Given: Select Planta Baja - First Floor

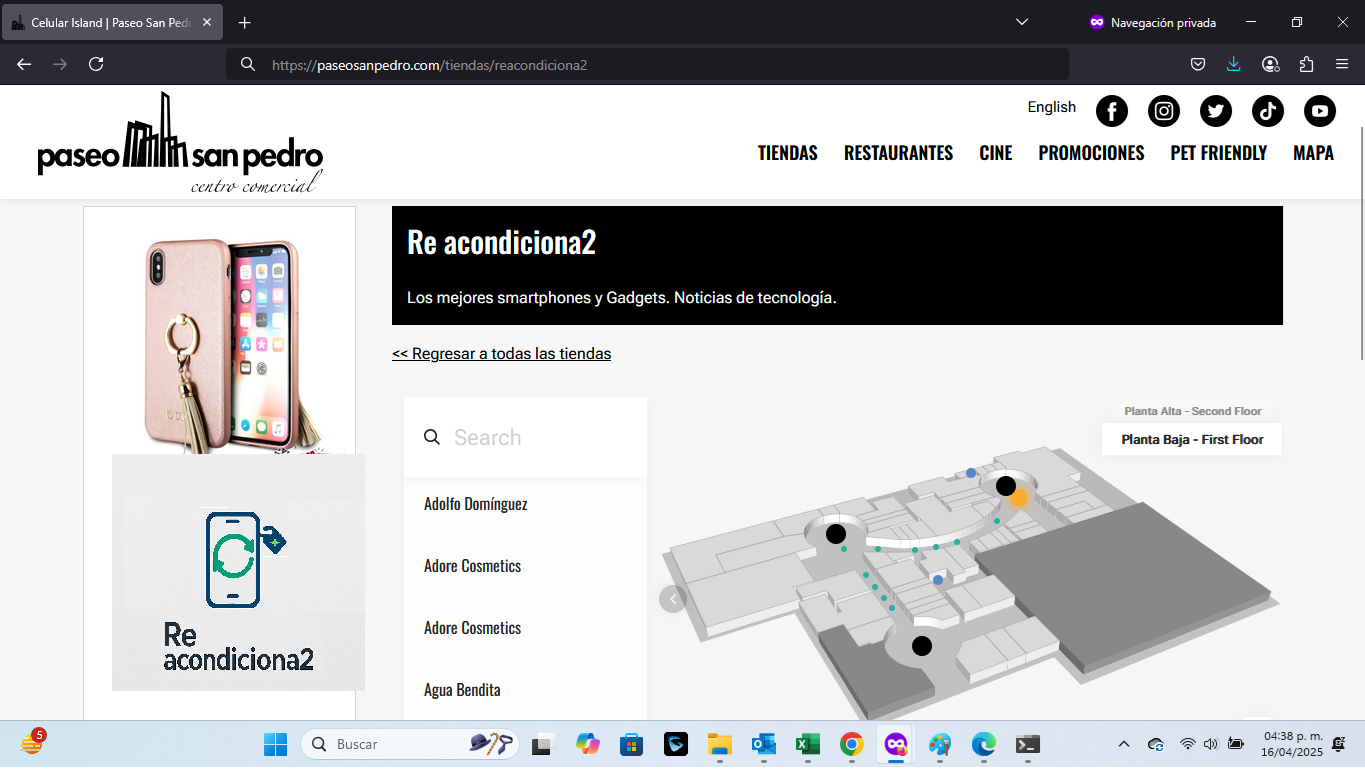Looking at the screenshot, I should (1192, 439).
